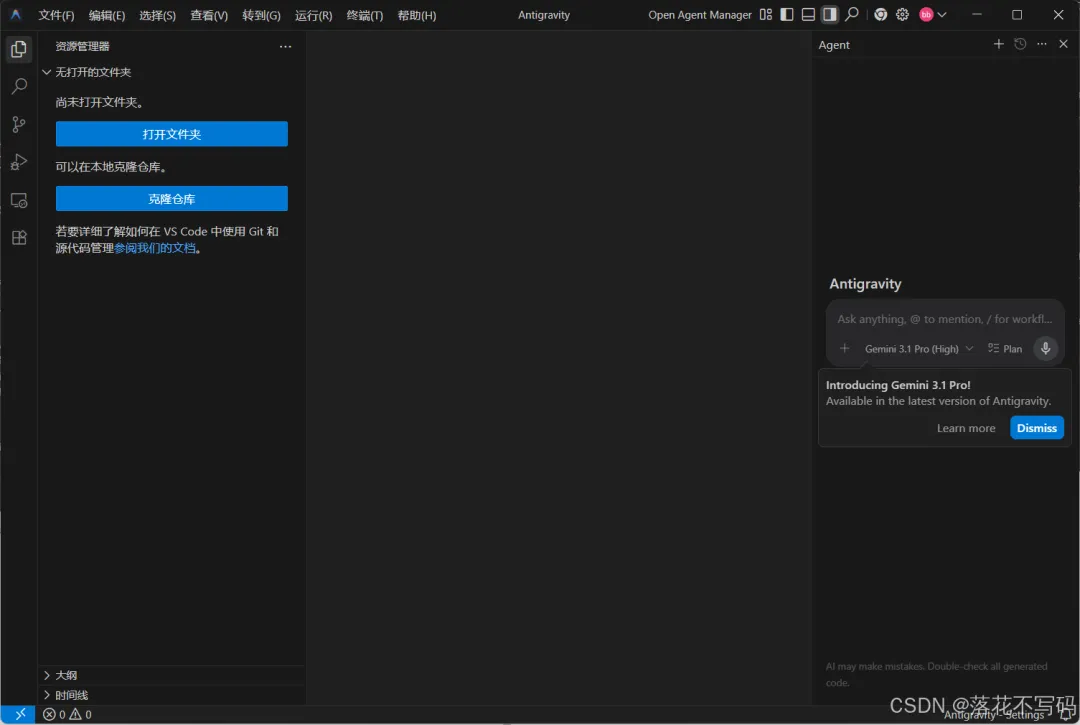Maximize the Antigravity window

[x=1017, y=14]
